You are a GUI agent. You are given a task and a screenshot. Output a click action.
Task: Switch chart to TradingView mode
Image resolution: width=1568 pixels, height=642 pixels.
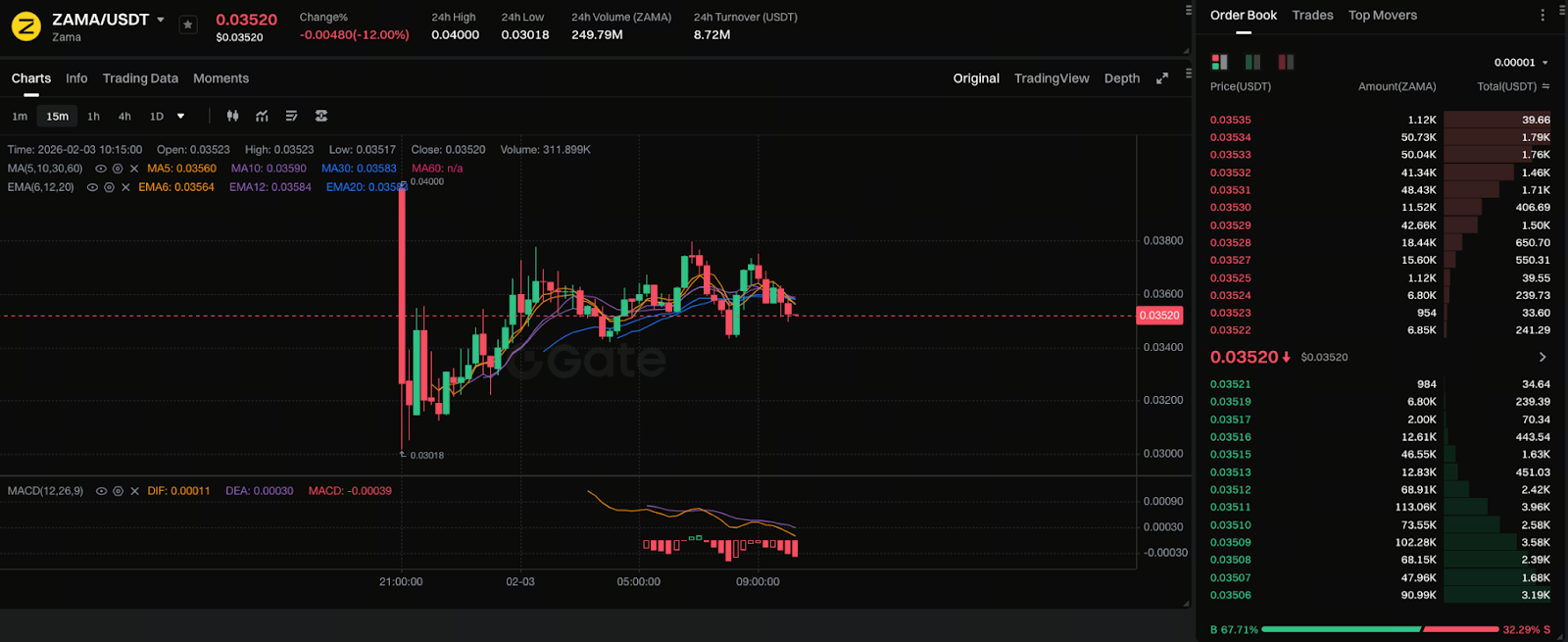1052,78
